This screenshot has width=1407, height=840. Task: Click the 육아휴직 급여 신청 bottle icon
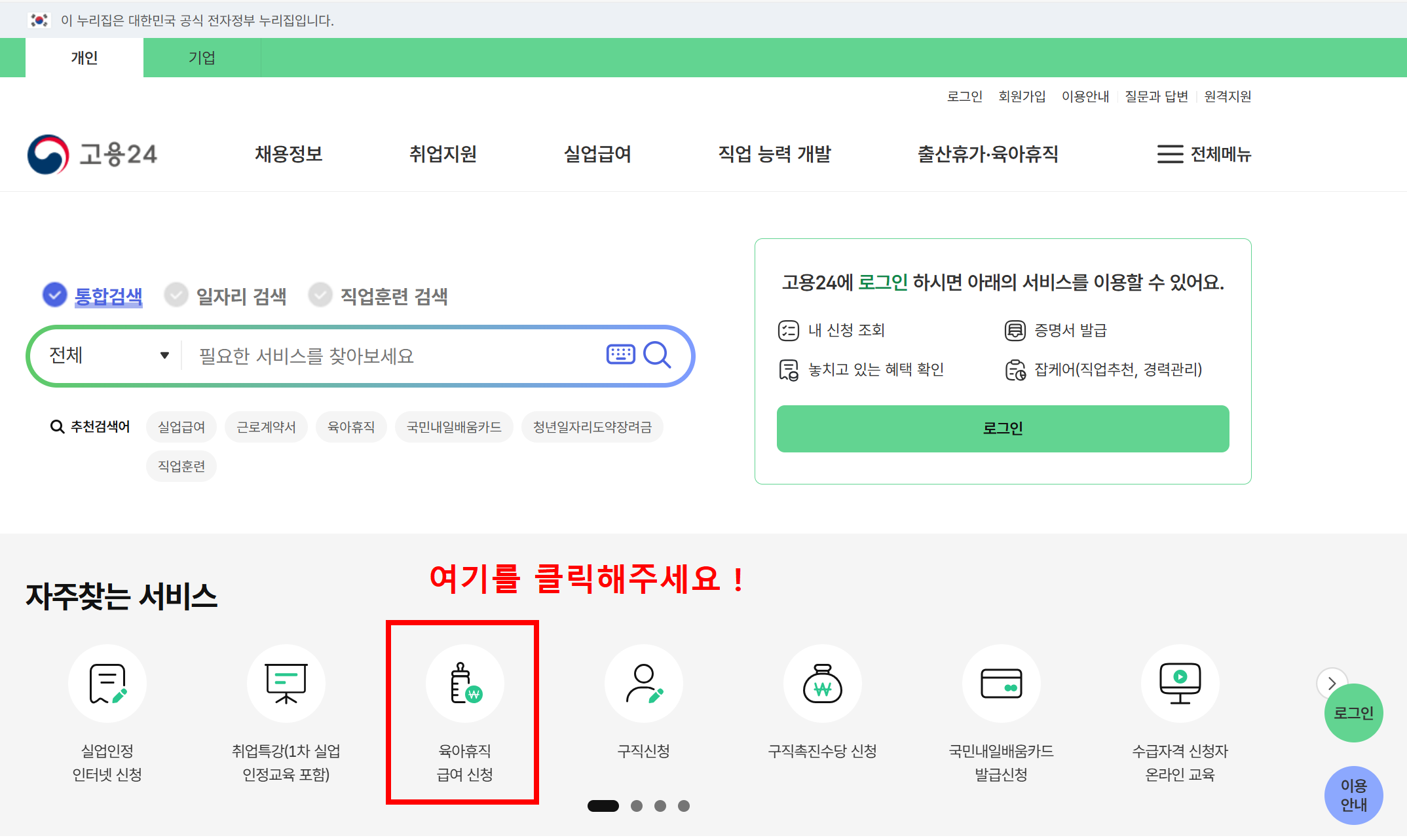click(465, 684)
